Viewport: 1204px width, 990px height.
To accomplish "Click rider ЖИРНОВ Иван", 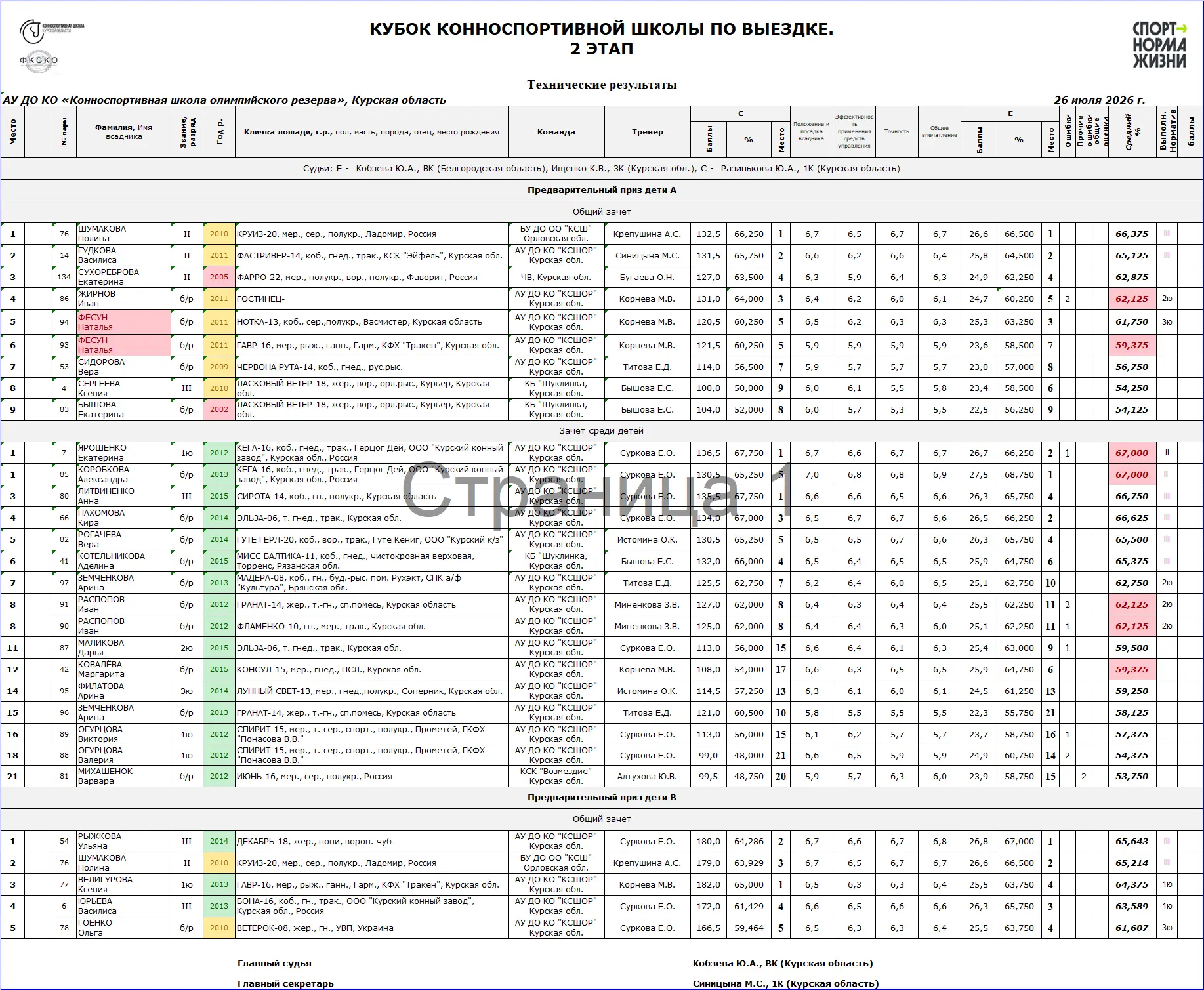I will 123,299.
